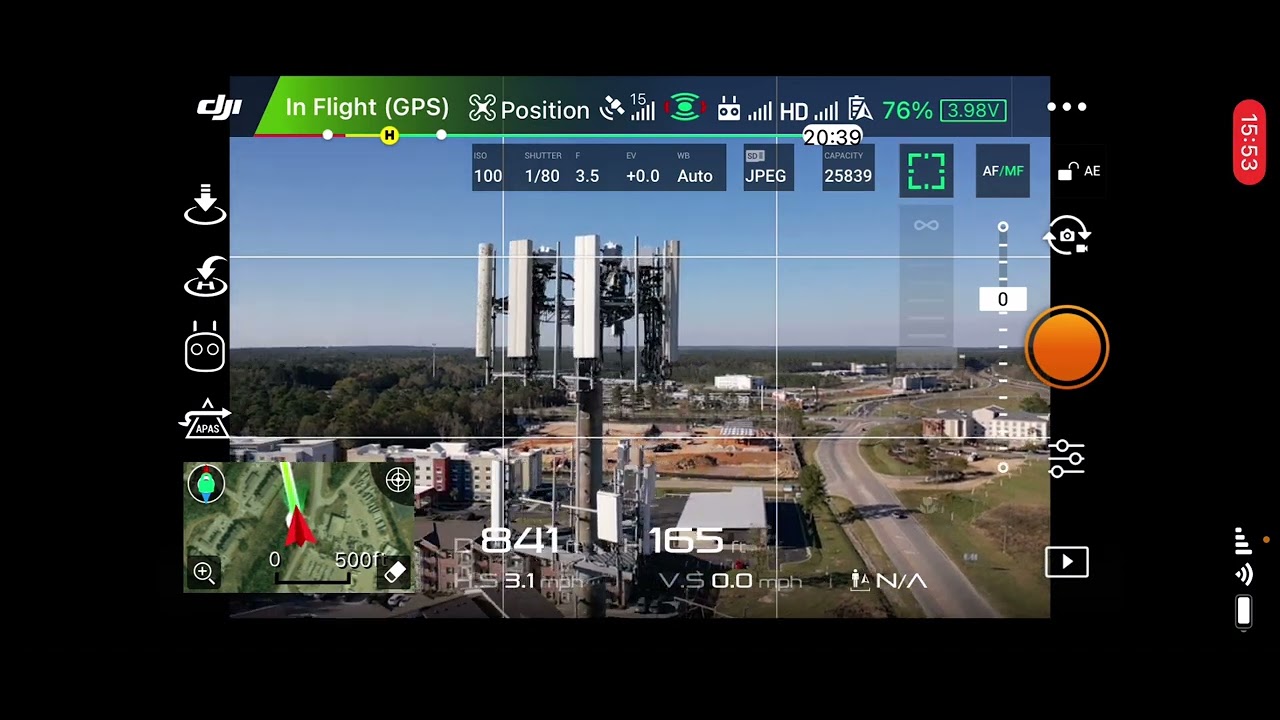The image size is (1280, 720).
Task: Adjust ISO value 100
Action: click(x=488, y=168)
